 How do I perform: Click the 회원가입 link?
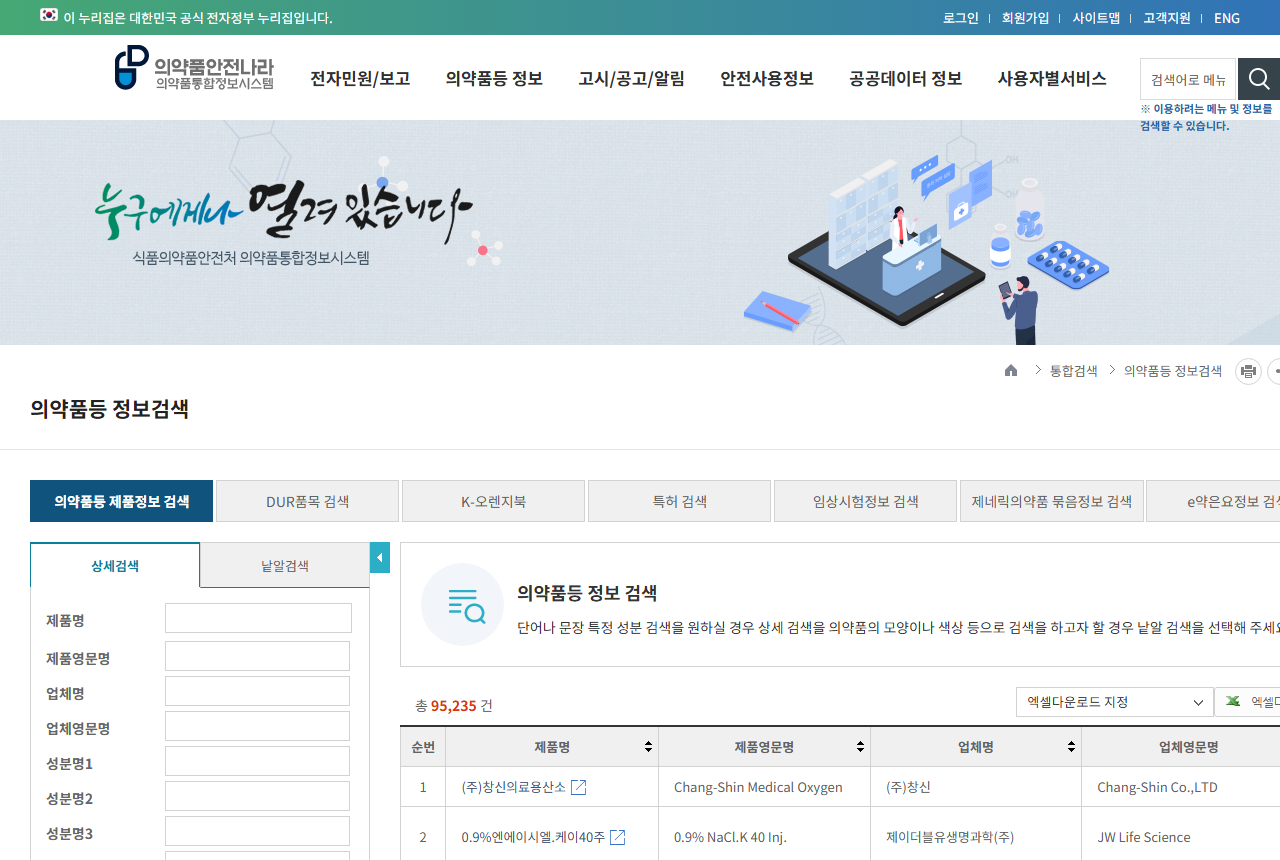pyautogui.click(x=1026, y=18)
